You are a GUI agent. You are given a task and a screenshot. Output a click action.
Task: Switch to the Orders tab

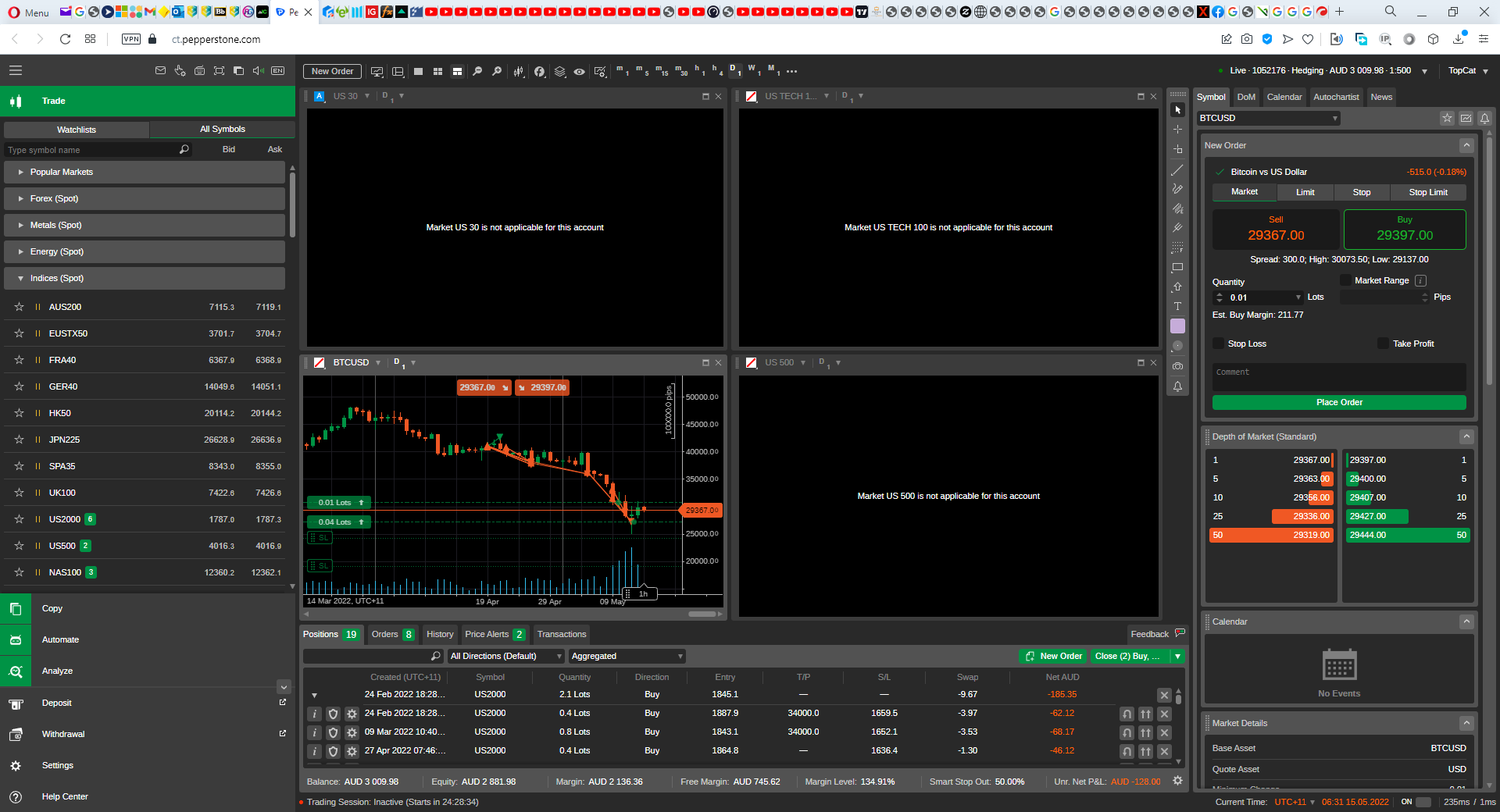(x=393, y=634)
